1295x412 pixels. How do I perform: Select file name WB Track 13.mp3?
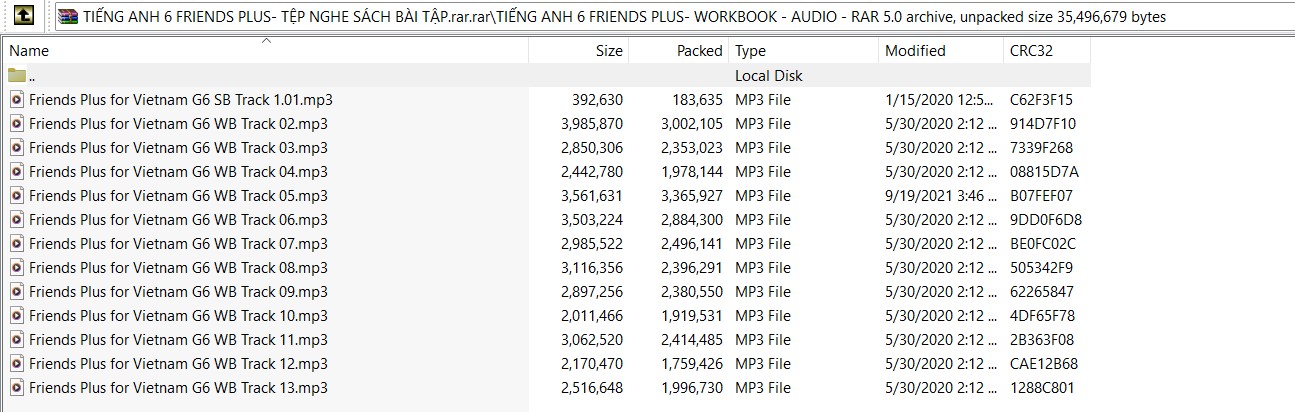pos(178,387)
